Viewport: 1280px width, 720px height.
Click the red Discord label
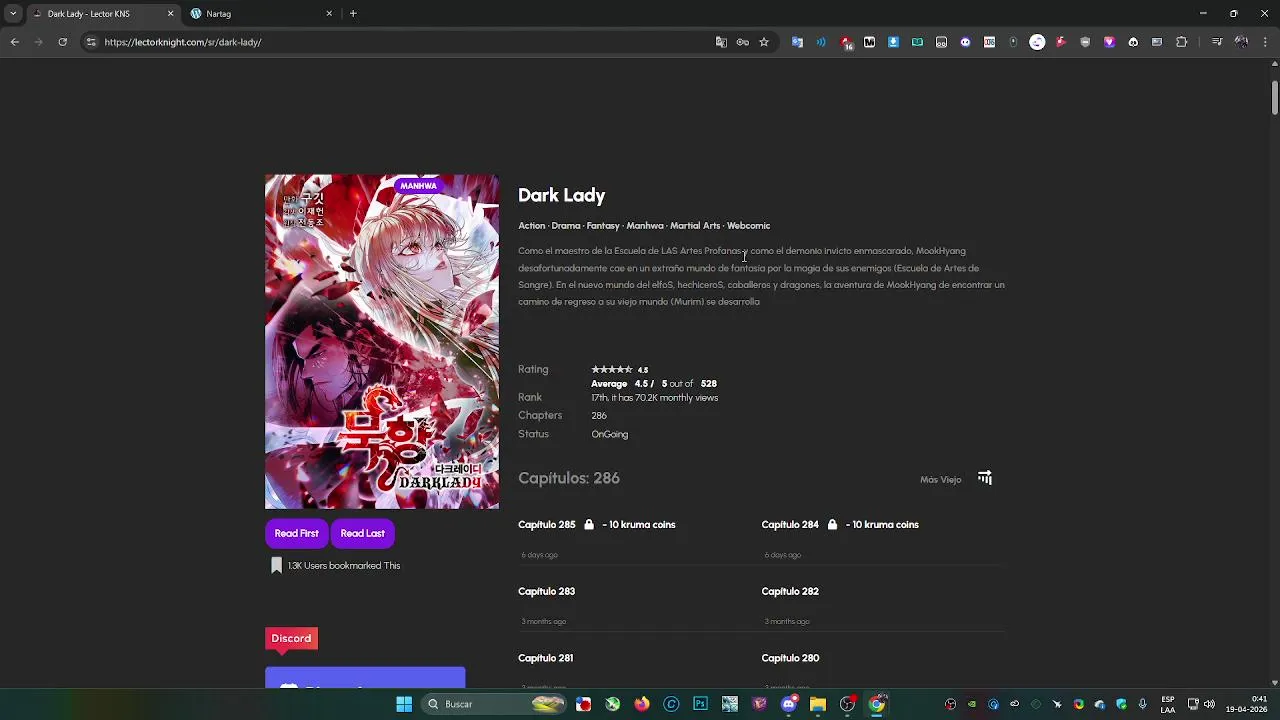point(291,638)
